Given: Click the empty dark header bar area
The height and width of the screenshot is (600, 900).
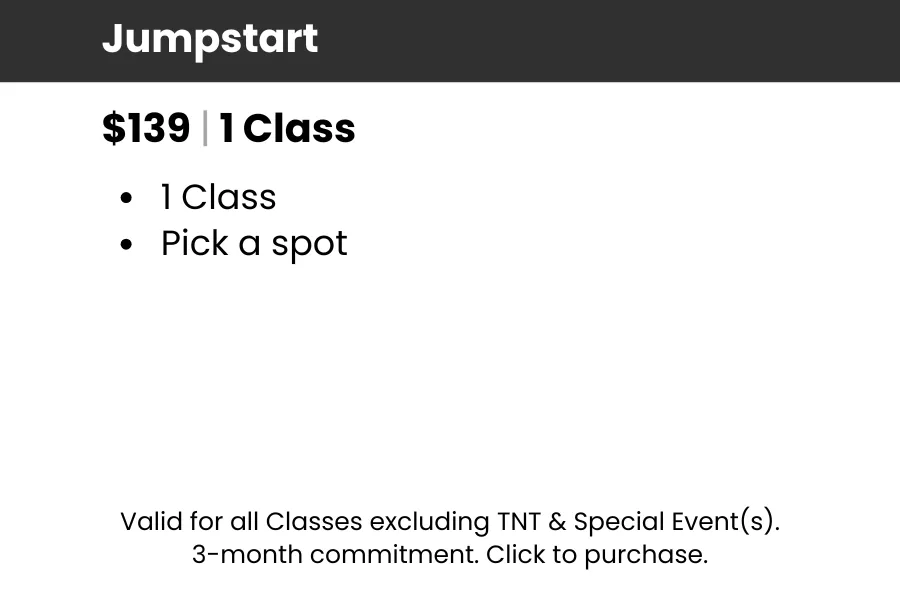Looking at the screenshot, I should click(608, 40).
